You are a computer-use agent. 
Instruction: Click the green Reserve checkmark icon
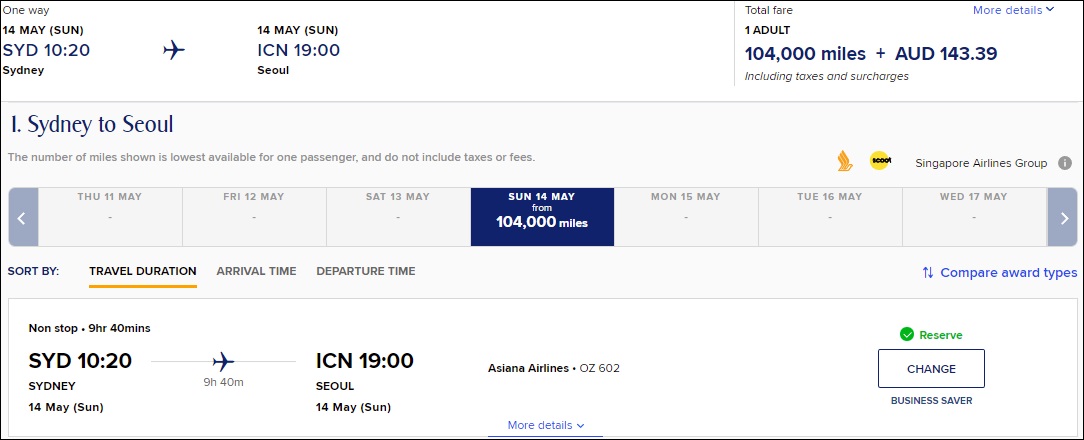tap(906, 335)
